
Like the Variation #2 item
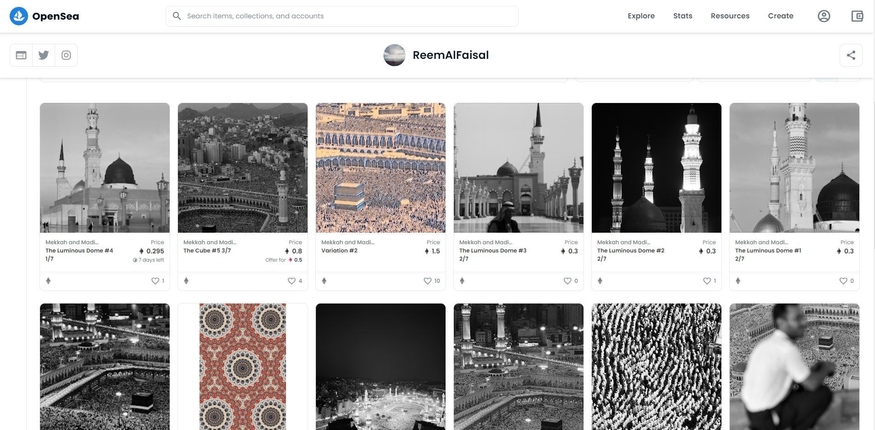point(428,281)
